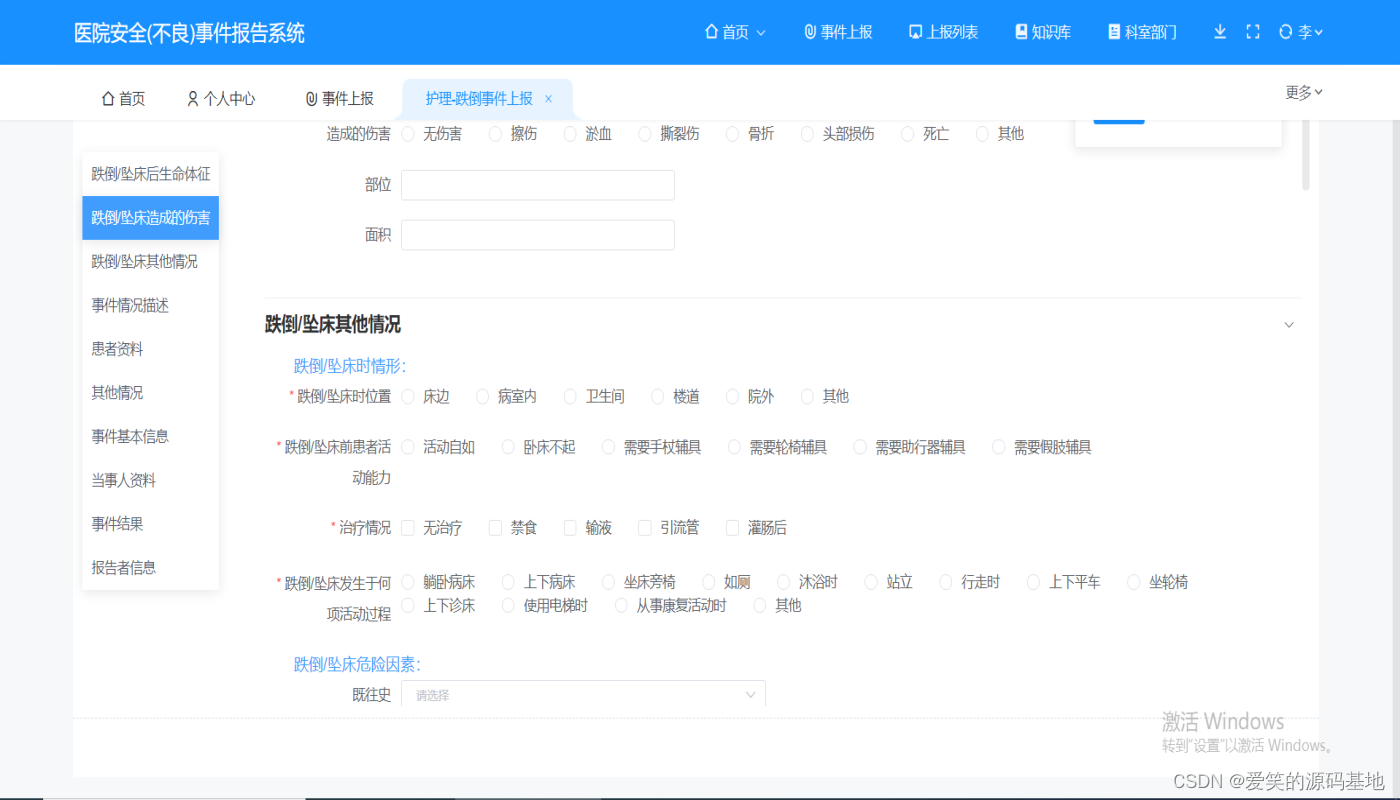Select 行走时 activity option
This screenshot has height=800, width=1400.
pyautogui.click(x=947, y=582)
